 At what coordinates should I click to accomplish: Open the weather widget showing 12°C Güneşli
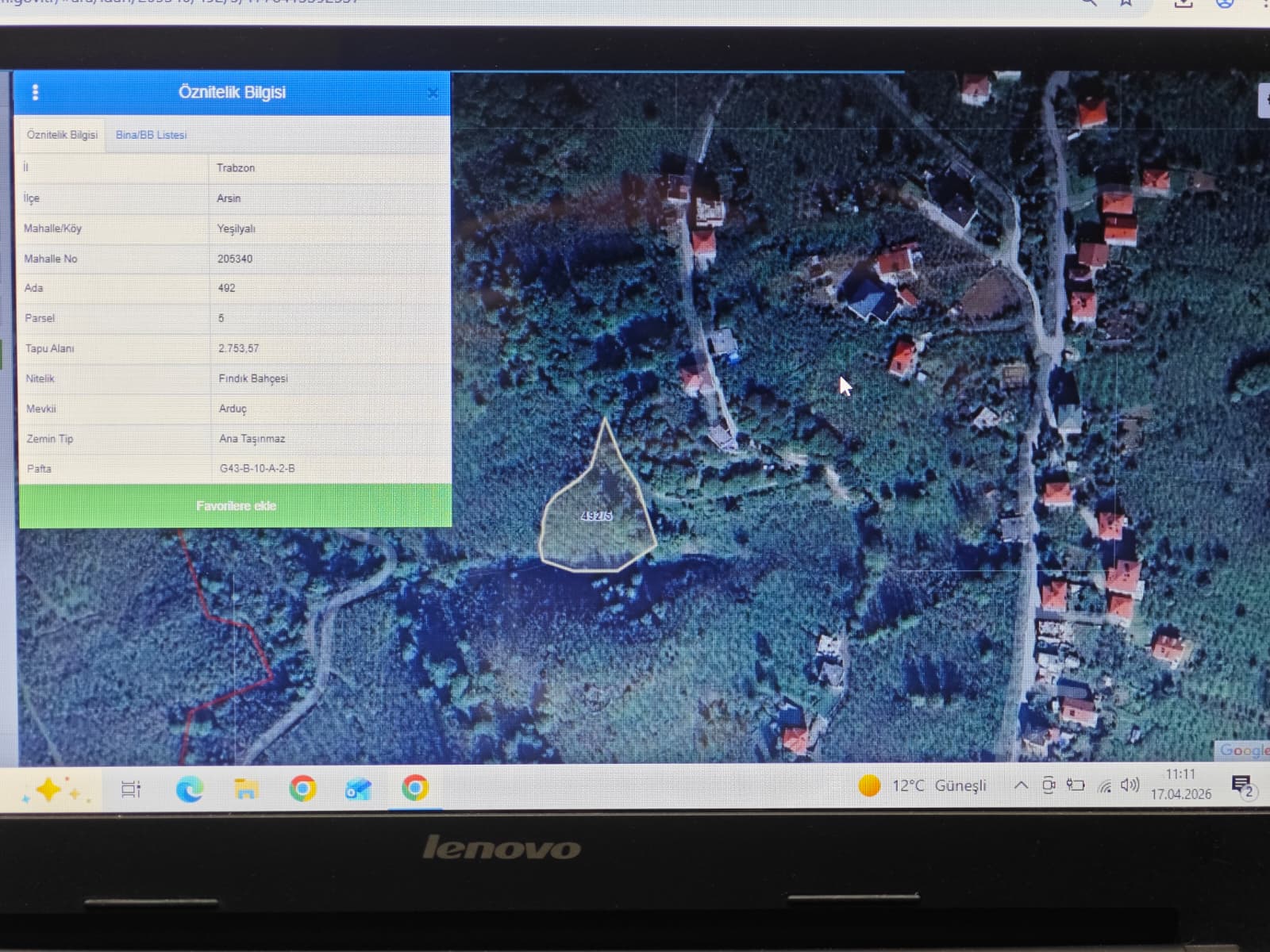(922, 785)
